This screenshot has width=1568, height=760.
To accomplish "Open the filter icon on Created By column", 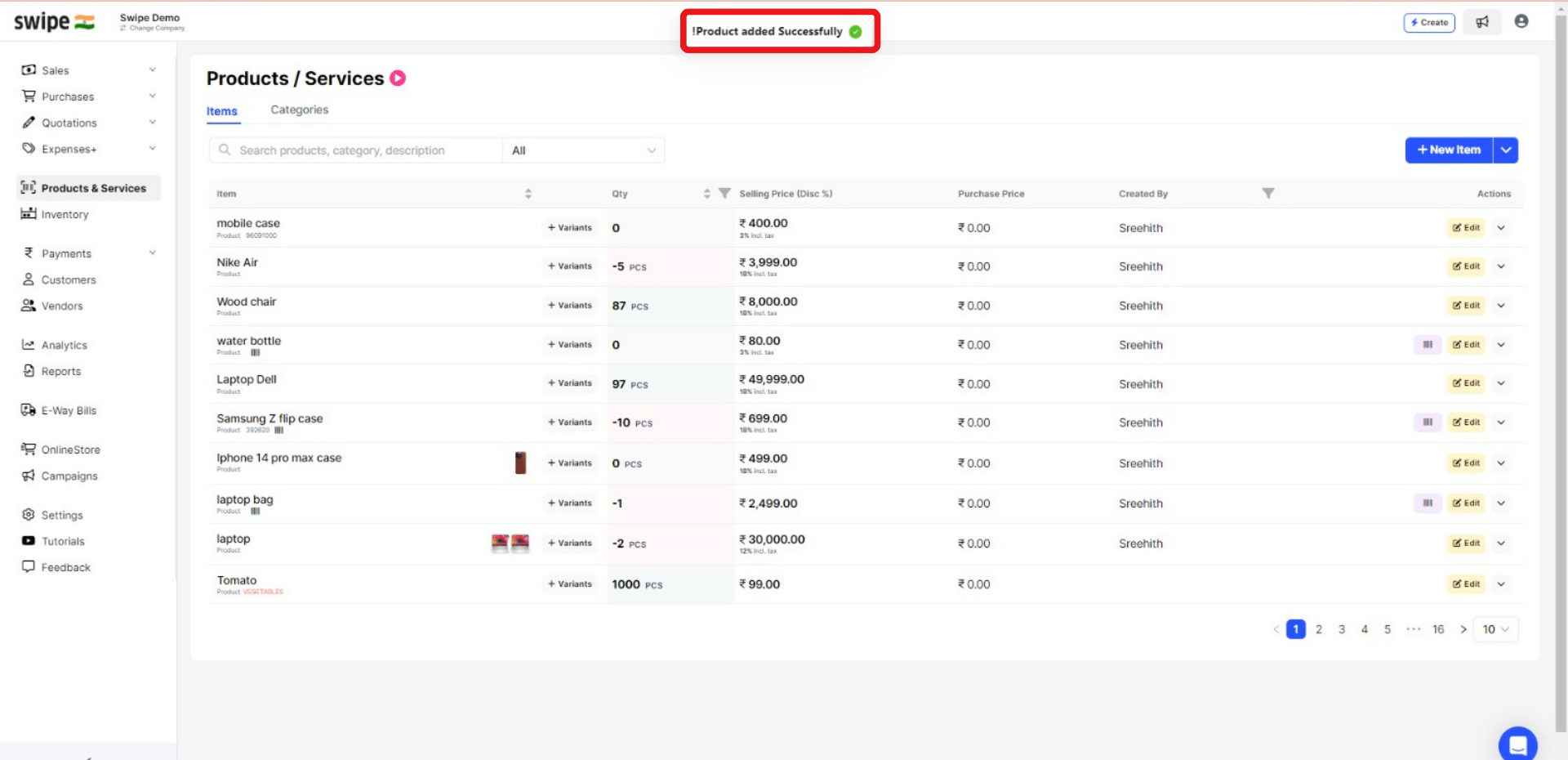I will coord(1267,193).
